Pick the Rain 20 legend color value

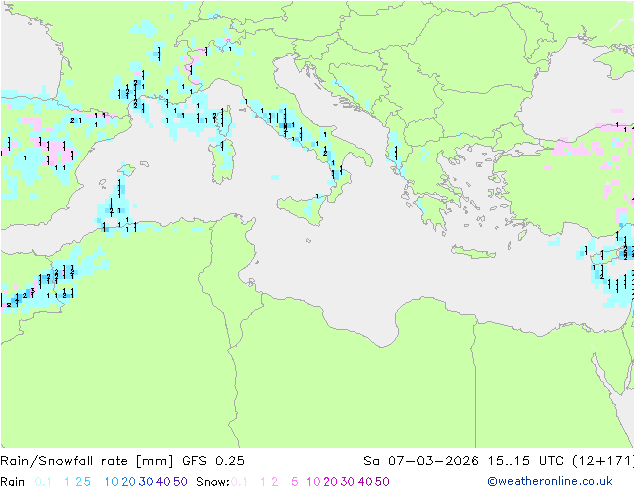coord(129,482)
